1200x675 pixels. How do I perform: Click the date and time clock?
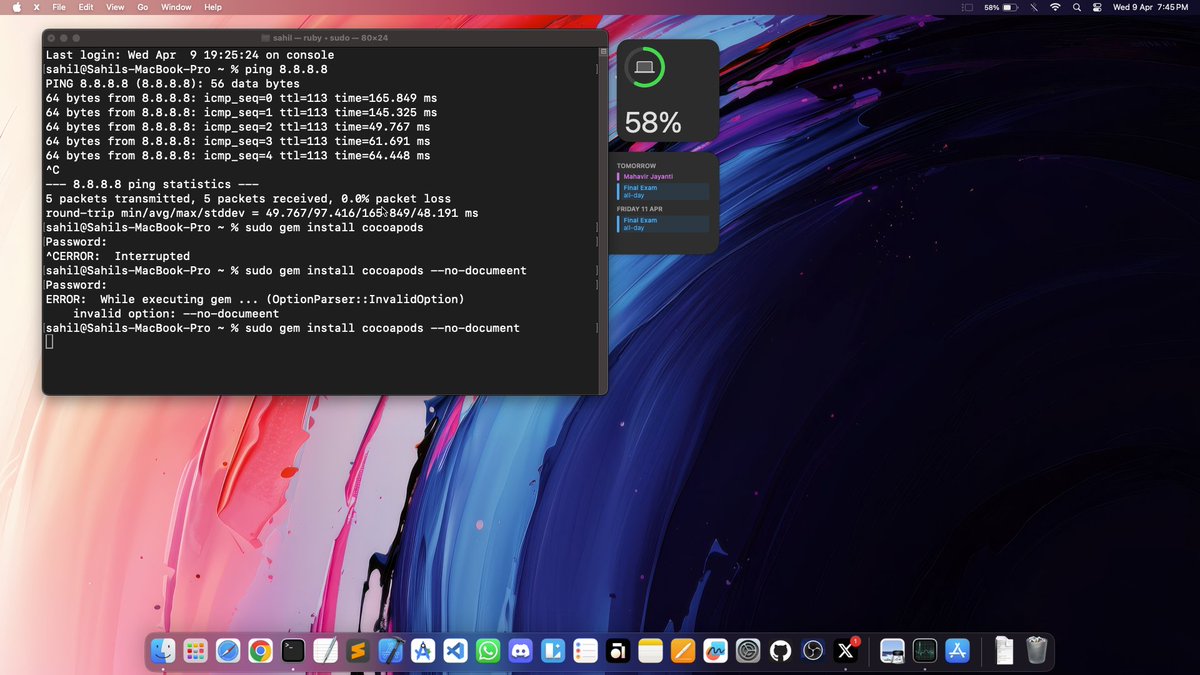click(x=1150, y=7)
